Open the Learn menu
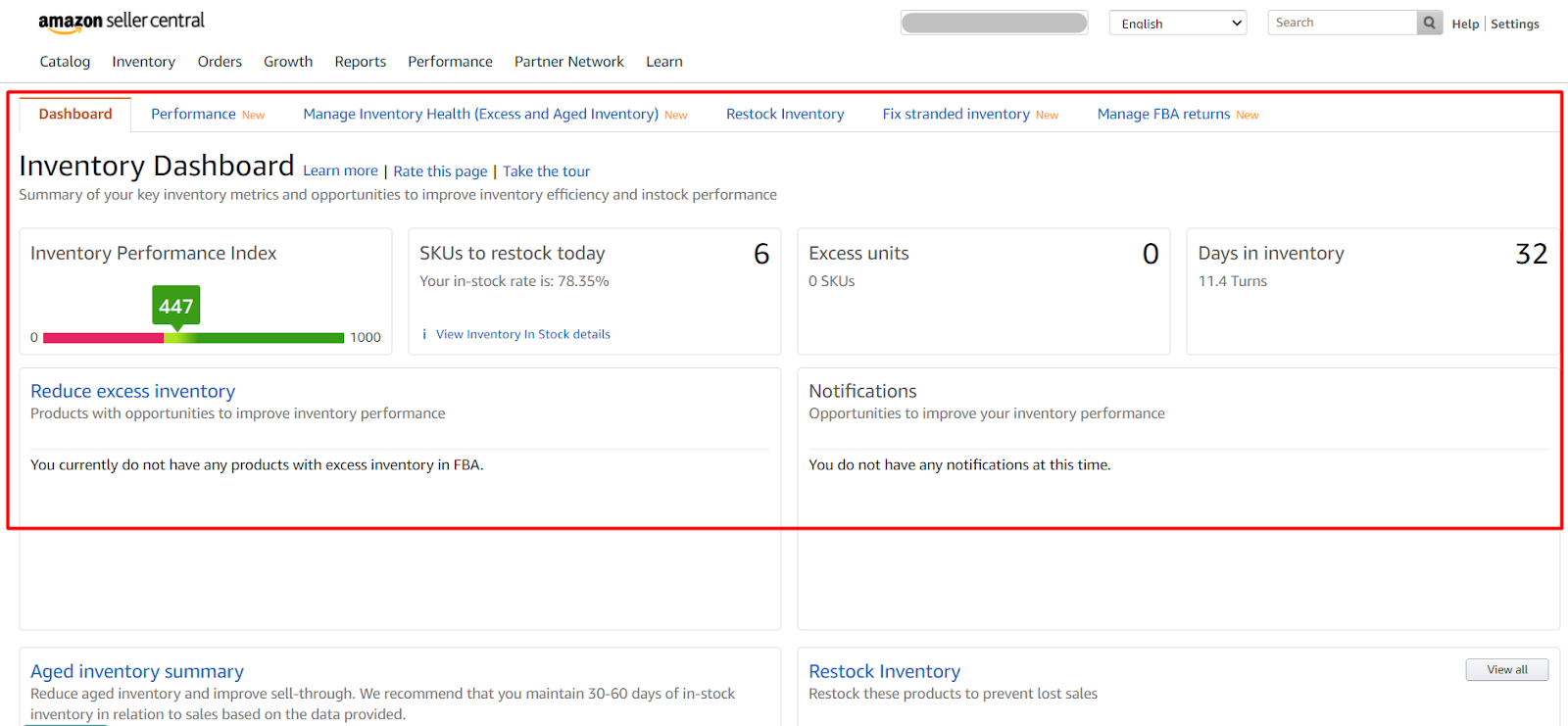 [664, 62]
